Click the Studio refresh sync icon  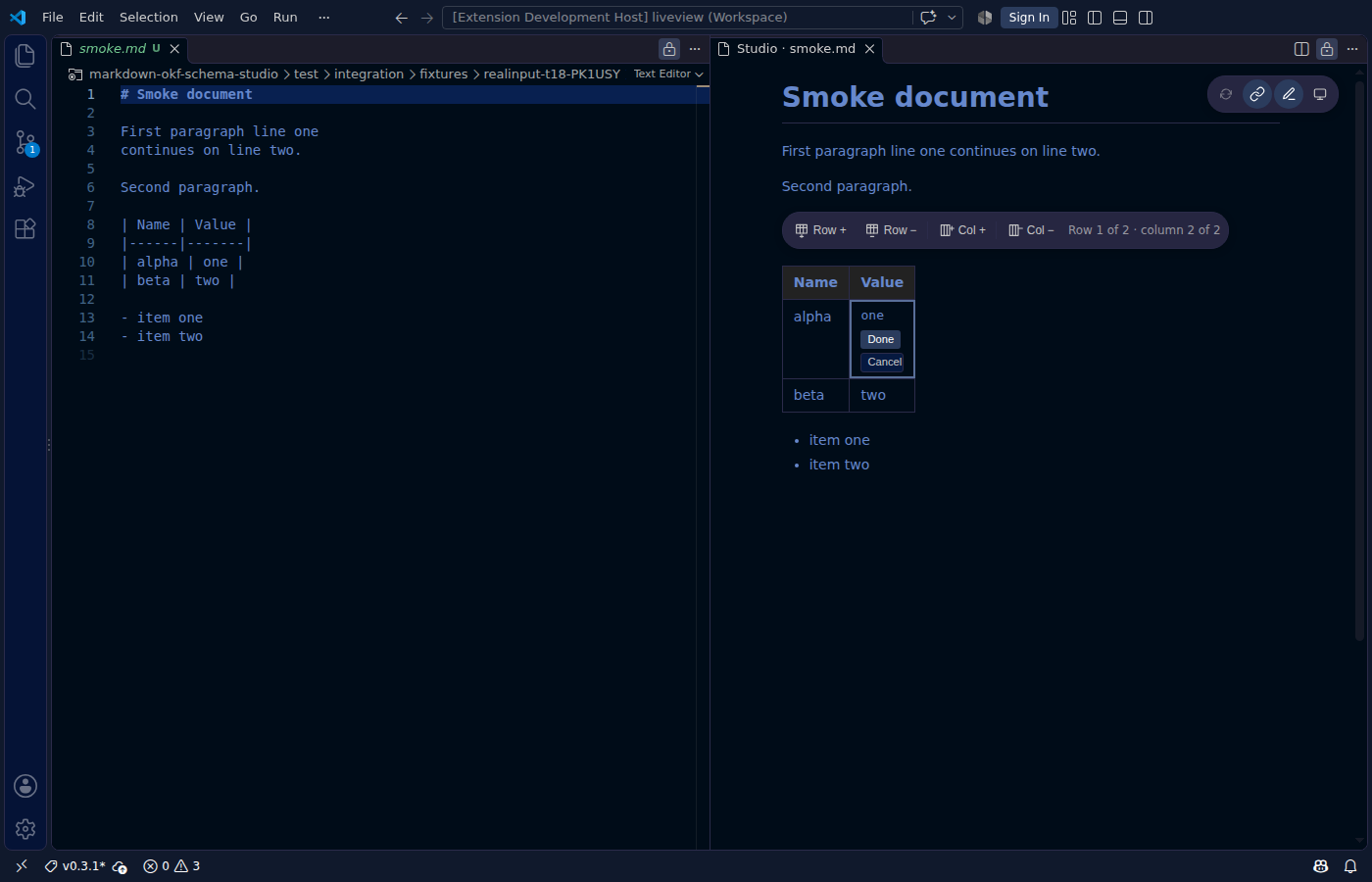tap(1226, 94)
